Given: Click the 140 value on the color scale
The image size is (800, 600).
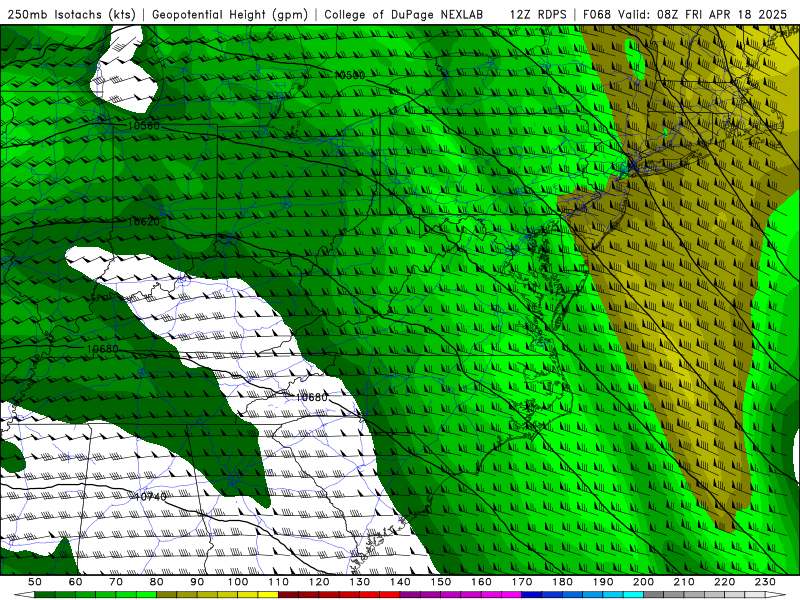Looking at the screenshot, I should point(401,582).
